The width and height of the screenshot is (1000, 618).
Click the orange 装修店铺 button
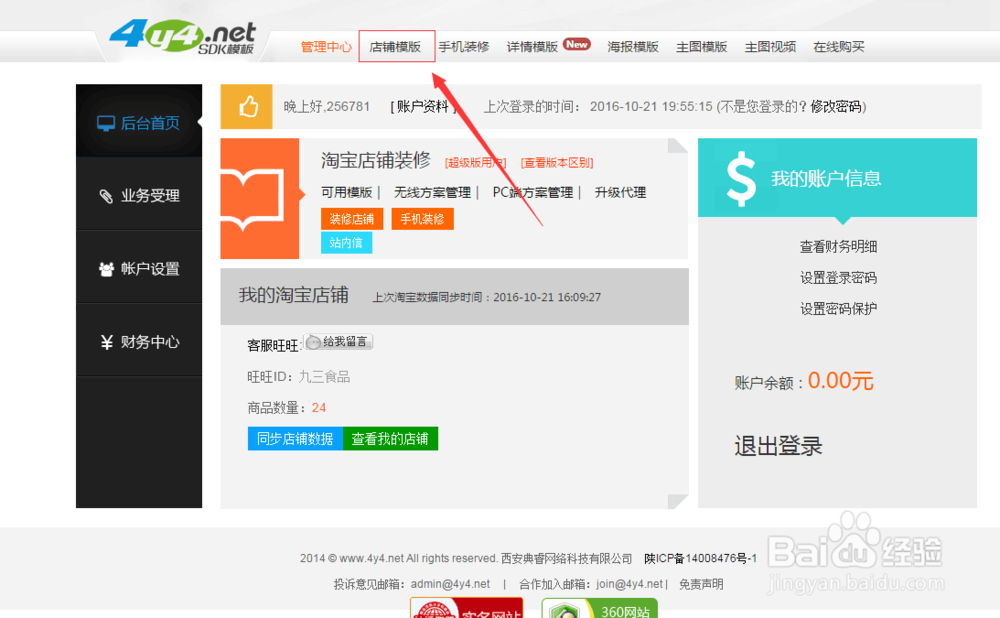[352, 219]
